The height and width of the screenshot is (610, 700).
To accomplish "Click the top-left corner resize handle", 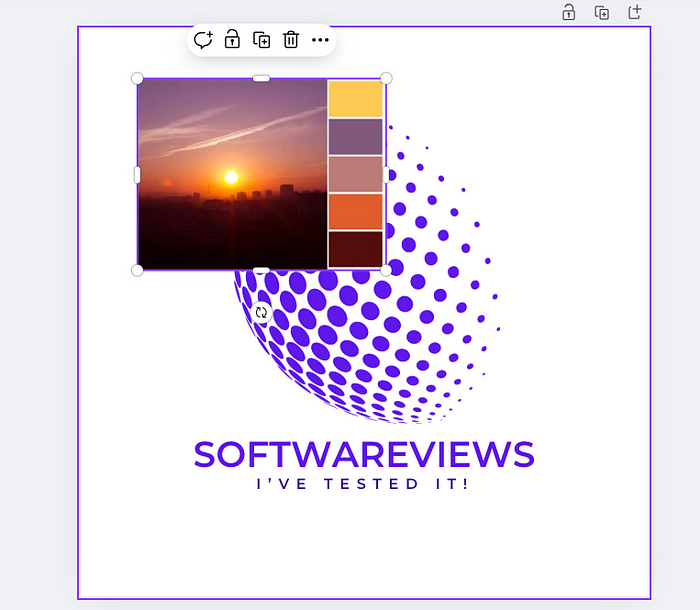I will (137, 79).
